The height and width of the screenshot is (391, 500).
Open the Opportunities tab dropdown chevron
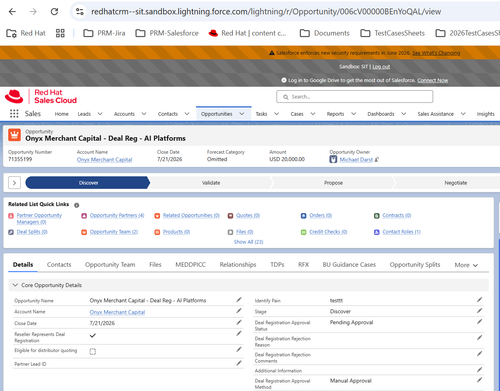[242, 114]
